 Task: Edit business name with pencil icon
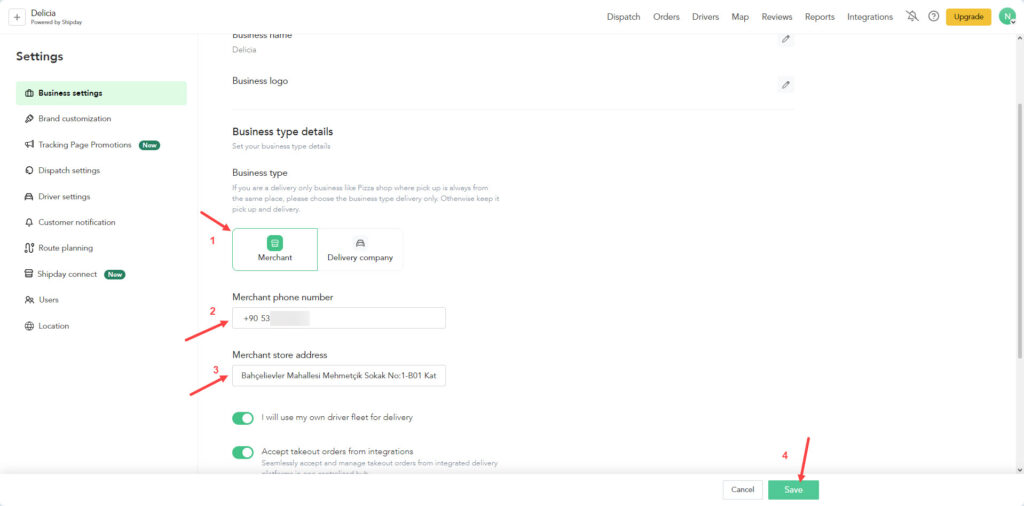[786, 39]
